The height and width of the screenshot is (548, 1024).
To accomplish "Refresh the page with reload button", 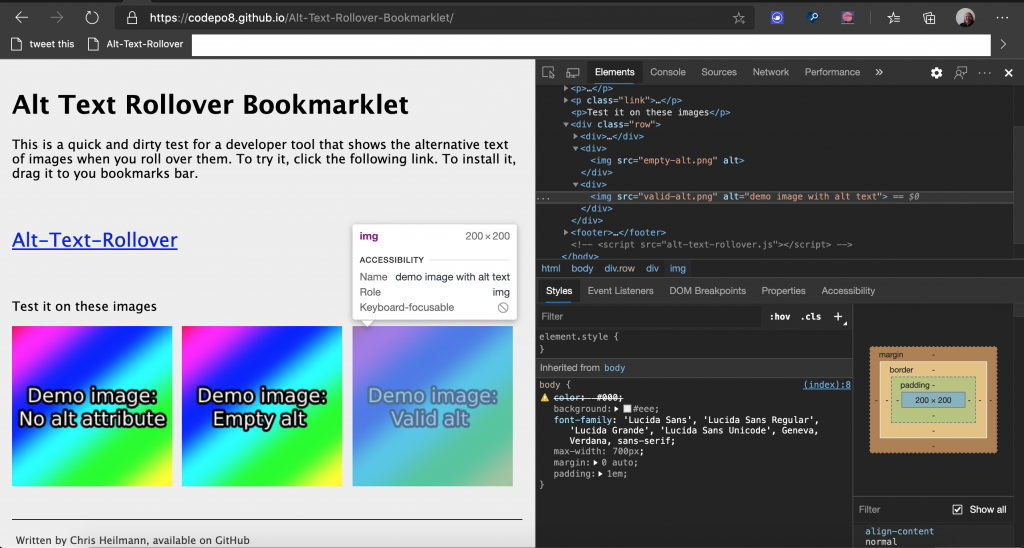I will pos(91,18).
